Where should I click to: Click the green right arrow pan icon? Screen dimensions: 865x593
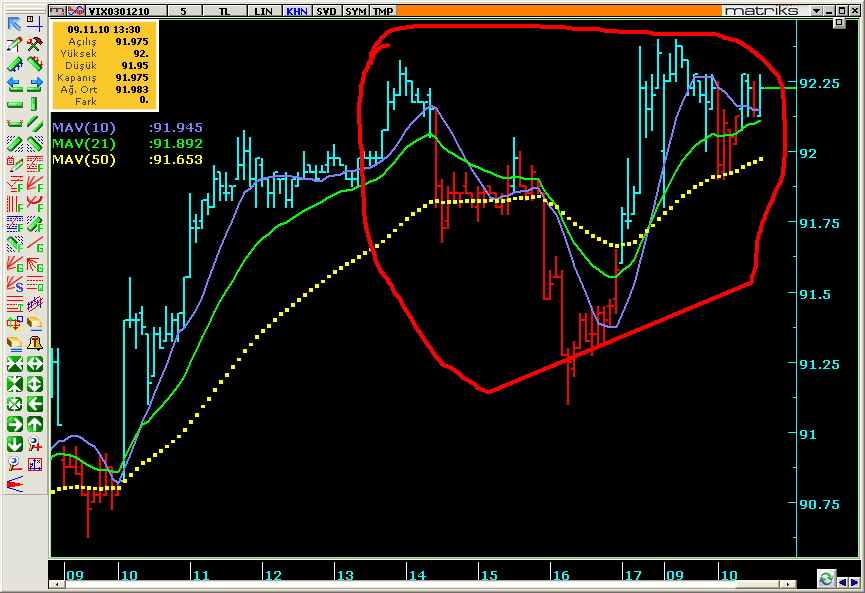pos(15,424)
